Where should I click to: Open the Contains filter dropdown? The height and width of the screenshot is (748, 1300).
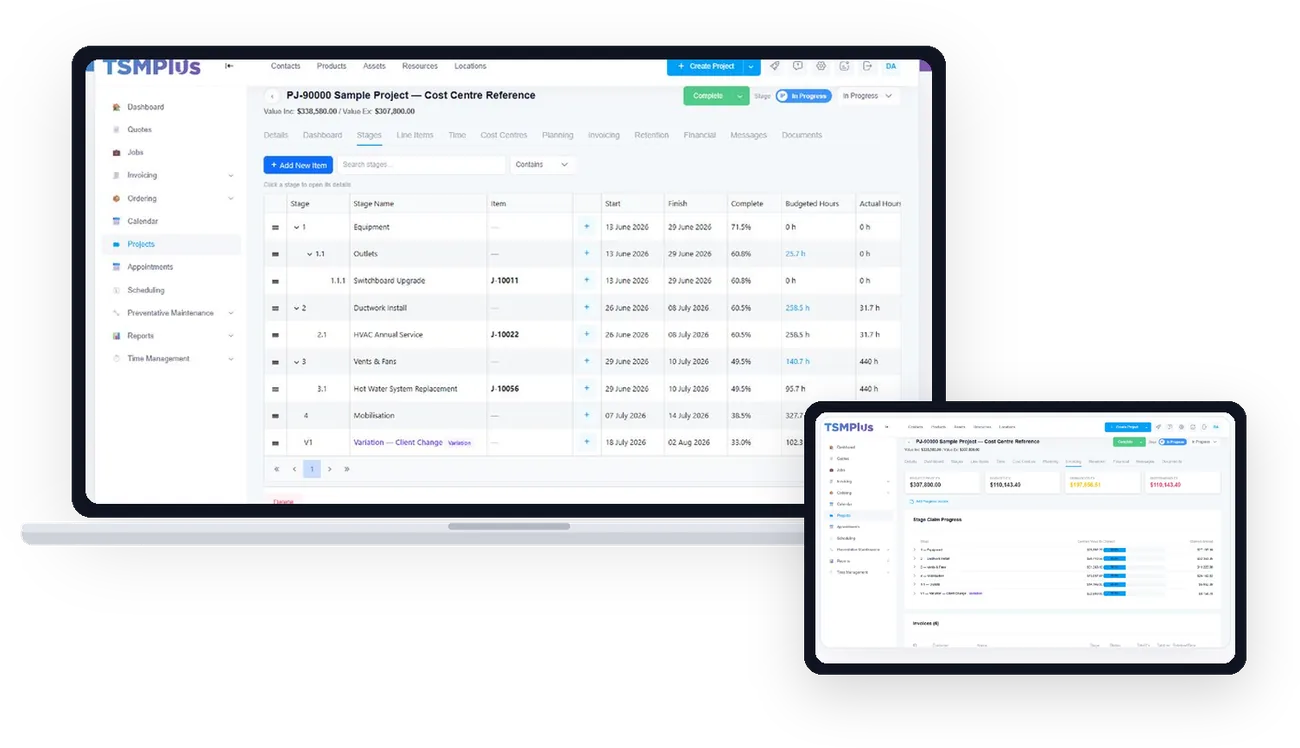[x=543, y=165]
